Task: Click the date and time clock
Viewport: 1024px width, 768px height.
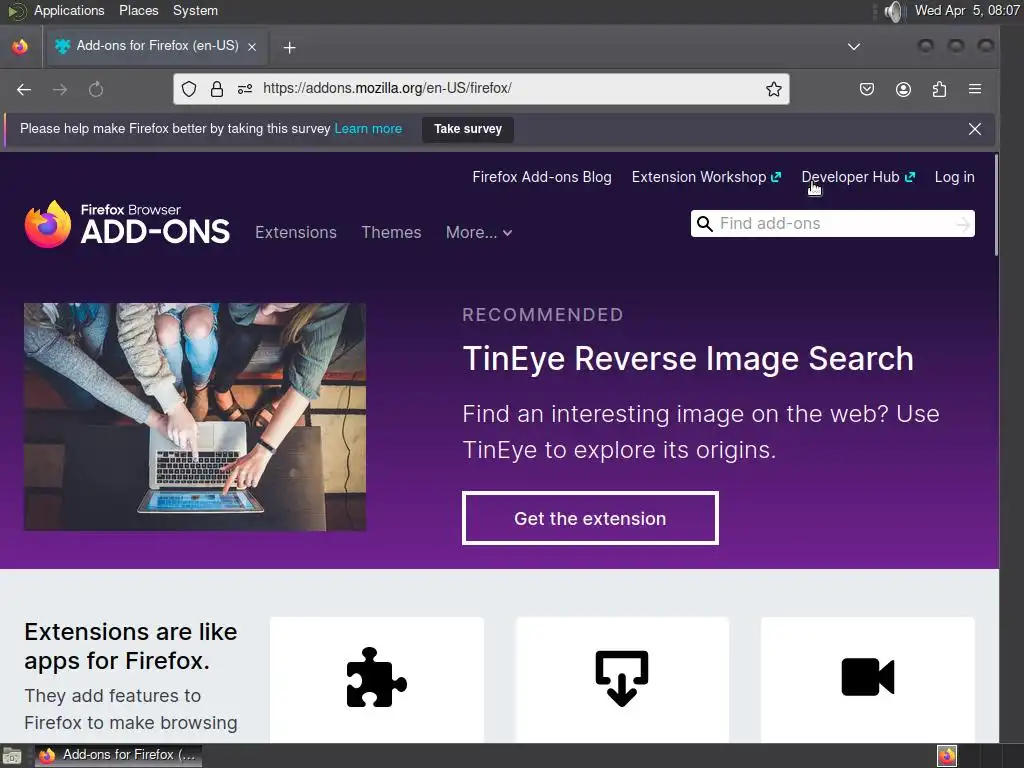Action: [x=967, y=10]
